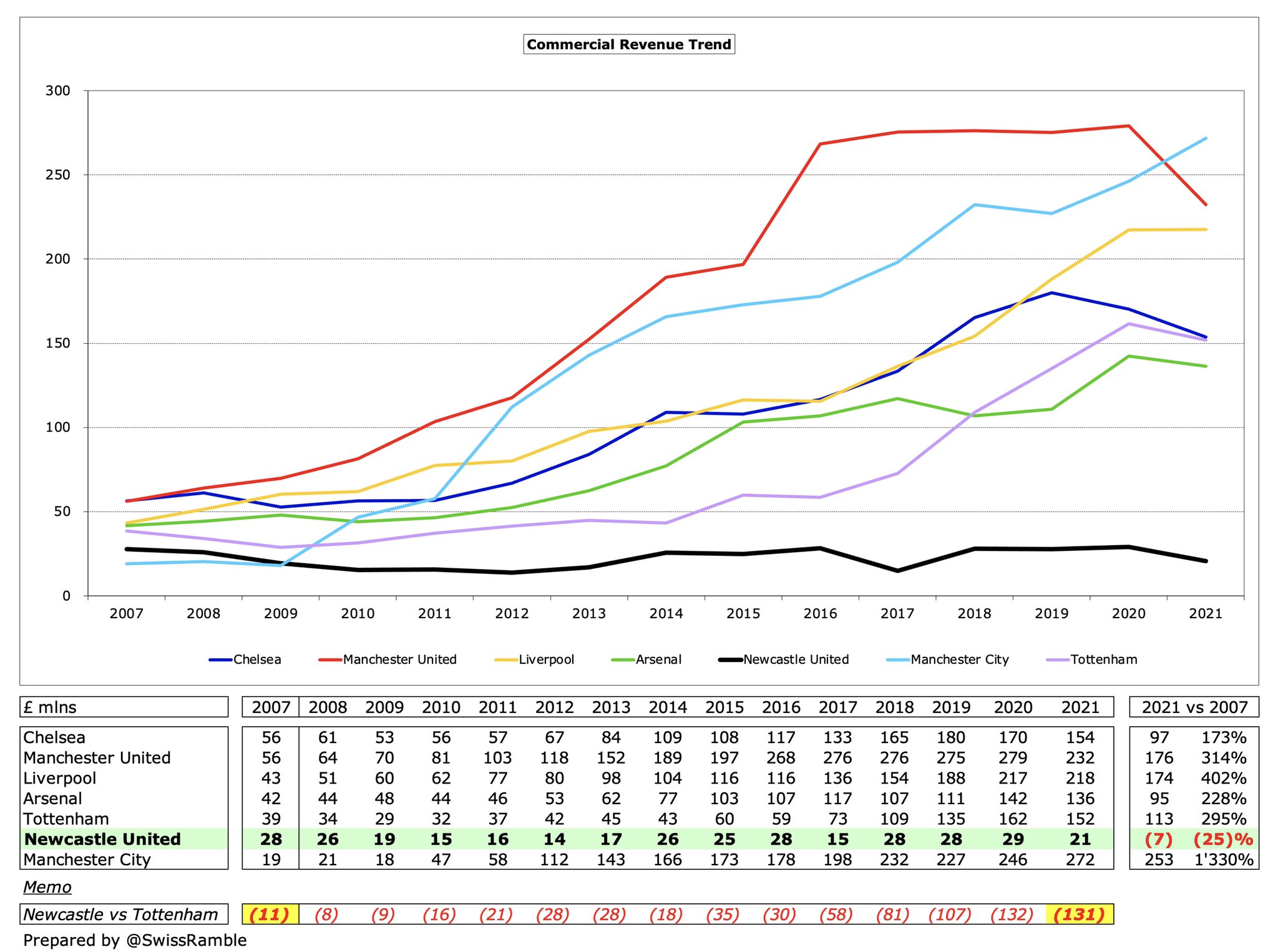The image size is (1278, 952).
Task: Select the Newcastle United legend entry
Action: tap(784, 659)
